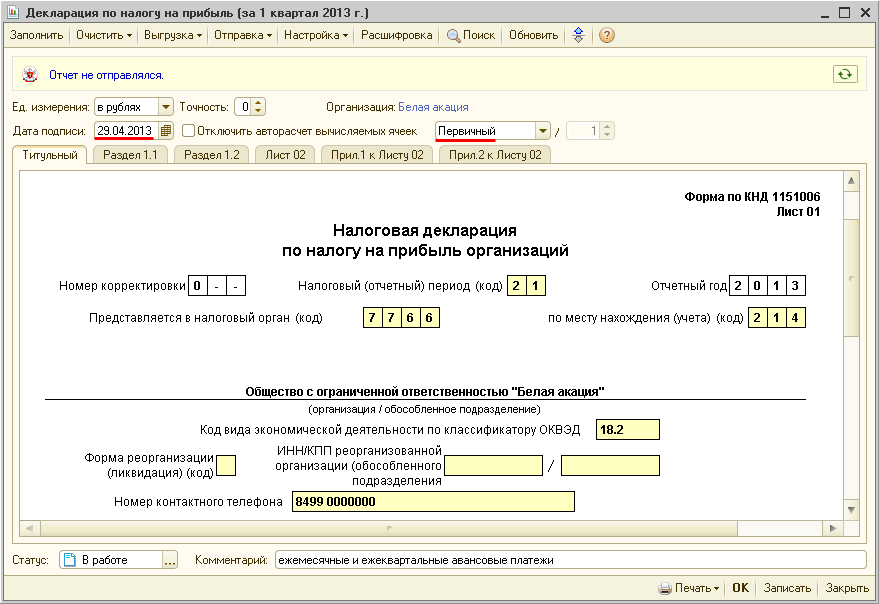Click the horizontal scrollbar right arrow
This screenshot has height=604, width=879.
tap(833, 528)
